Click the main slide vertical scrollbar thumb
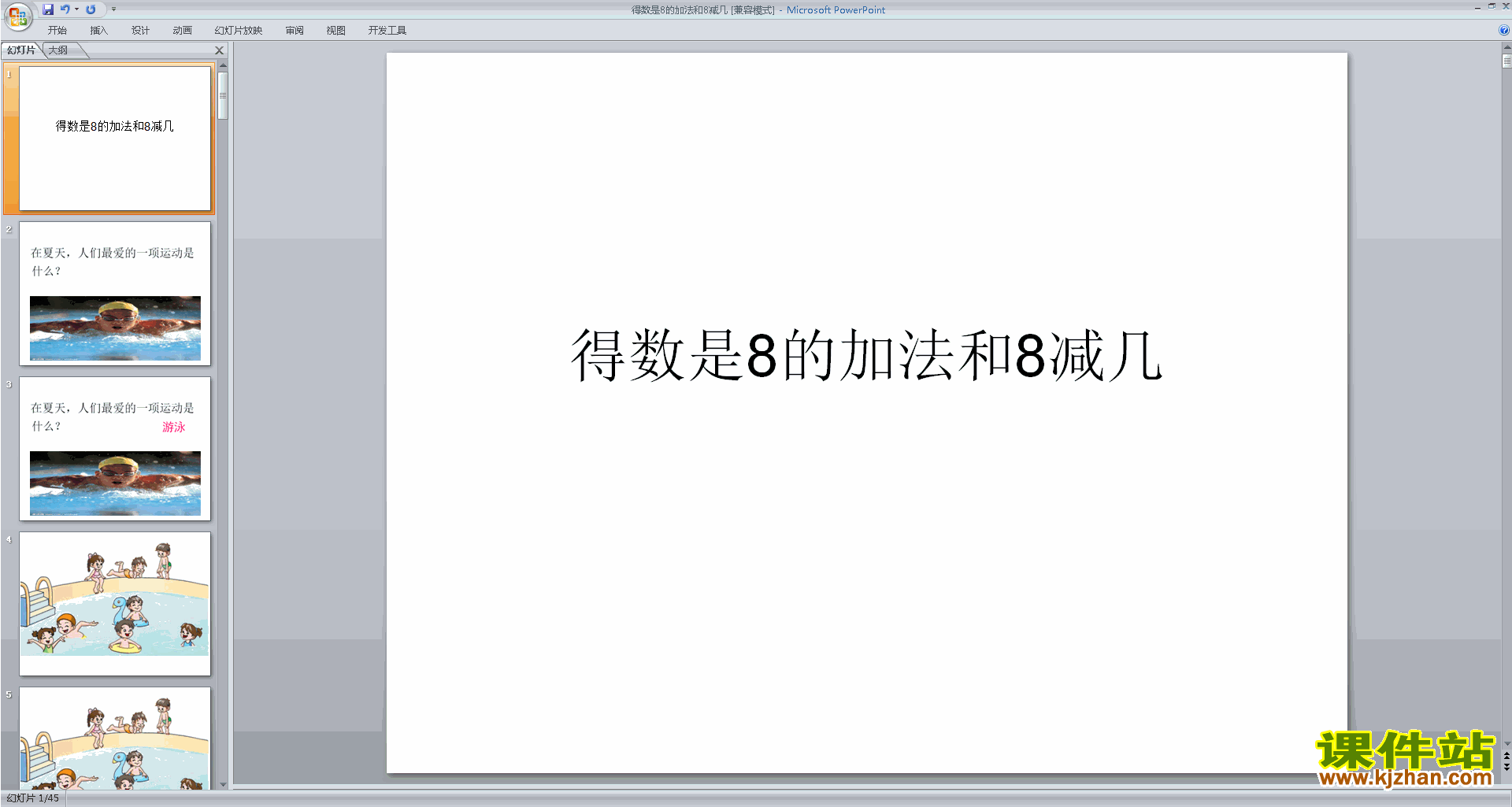The height and width of the screenshot is (807, 1512). (1506, 61)
